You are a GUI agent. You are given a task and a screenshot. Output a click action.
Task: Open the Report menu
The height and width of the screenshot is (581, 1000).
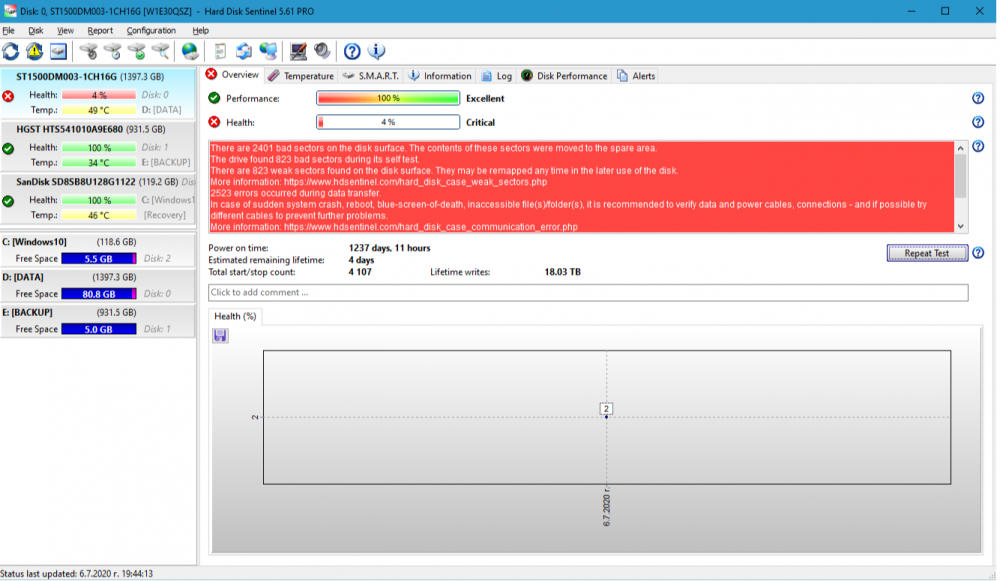[100, 31]
